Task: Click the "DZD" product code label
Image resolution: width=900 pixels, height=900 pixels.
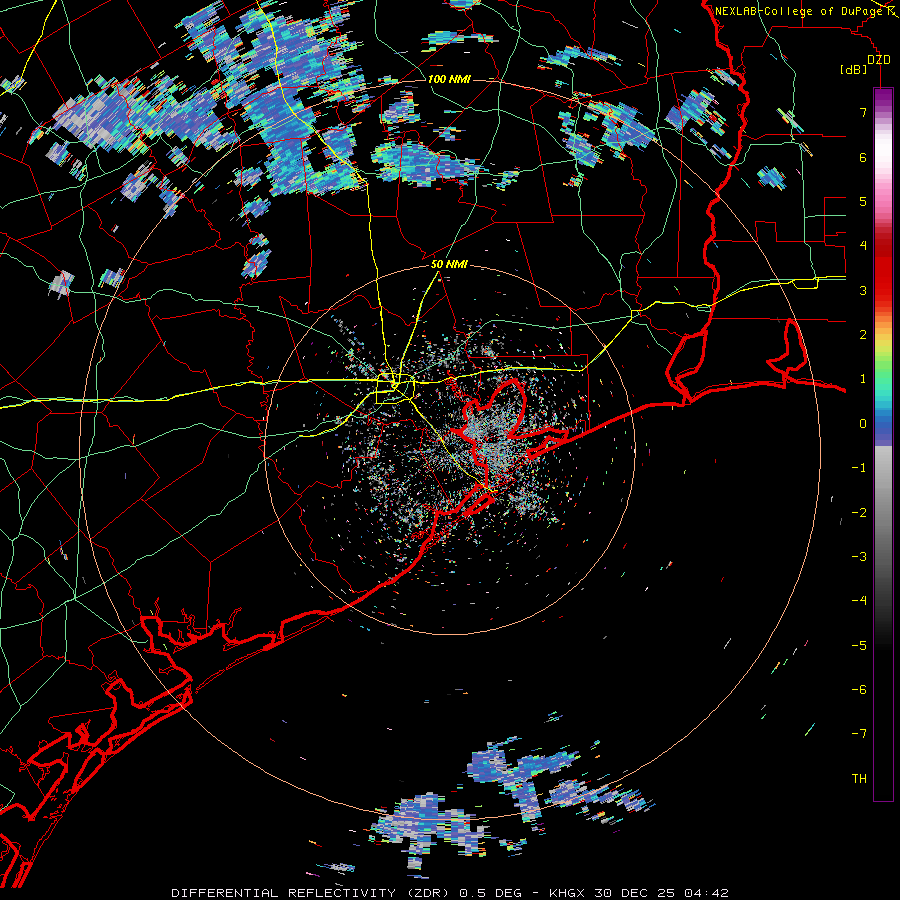Action: [x=878, y=60]
